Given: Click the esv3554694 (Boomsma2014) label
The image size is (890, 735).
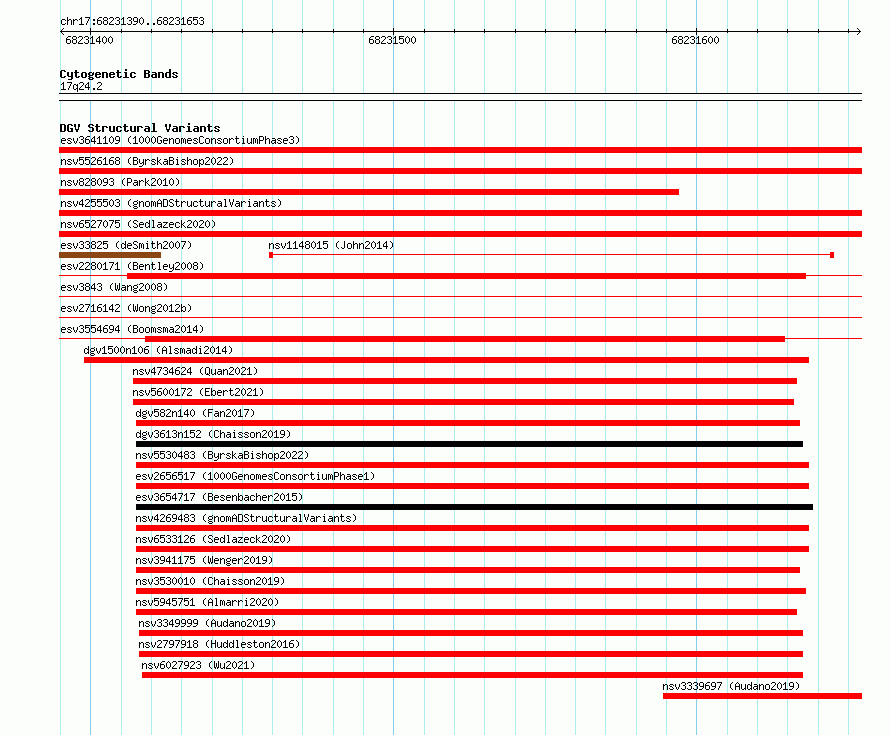Looking at the screenshot, I should [132, 329].
